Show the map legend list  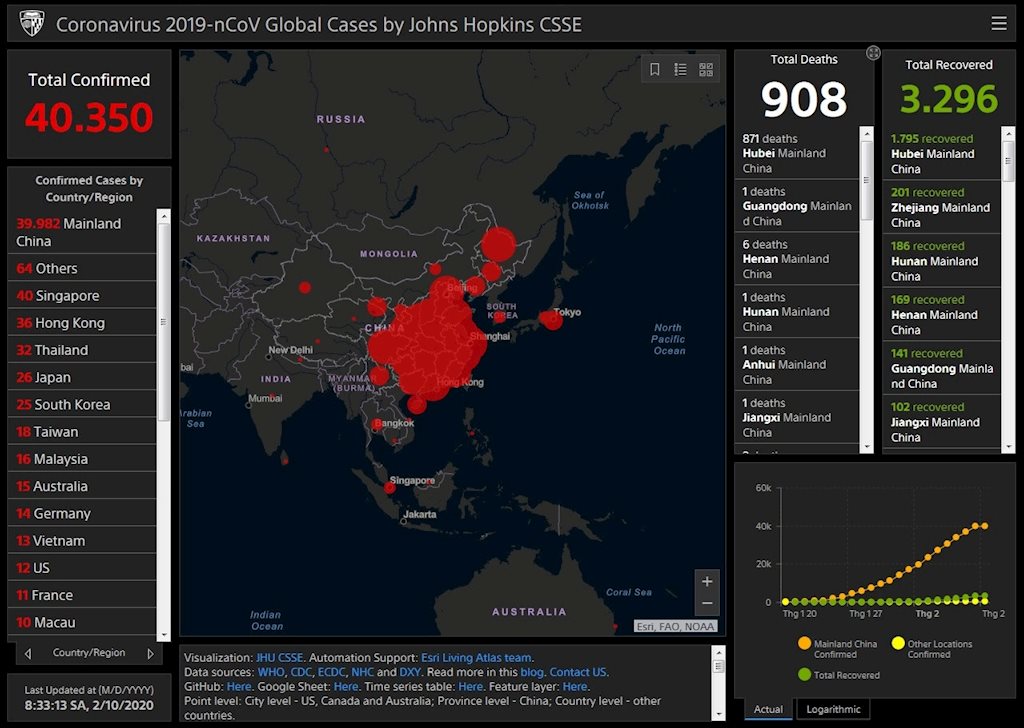coord(680,70)
